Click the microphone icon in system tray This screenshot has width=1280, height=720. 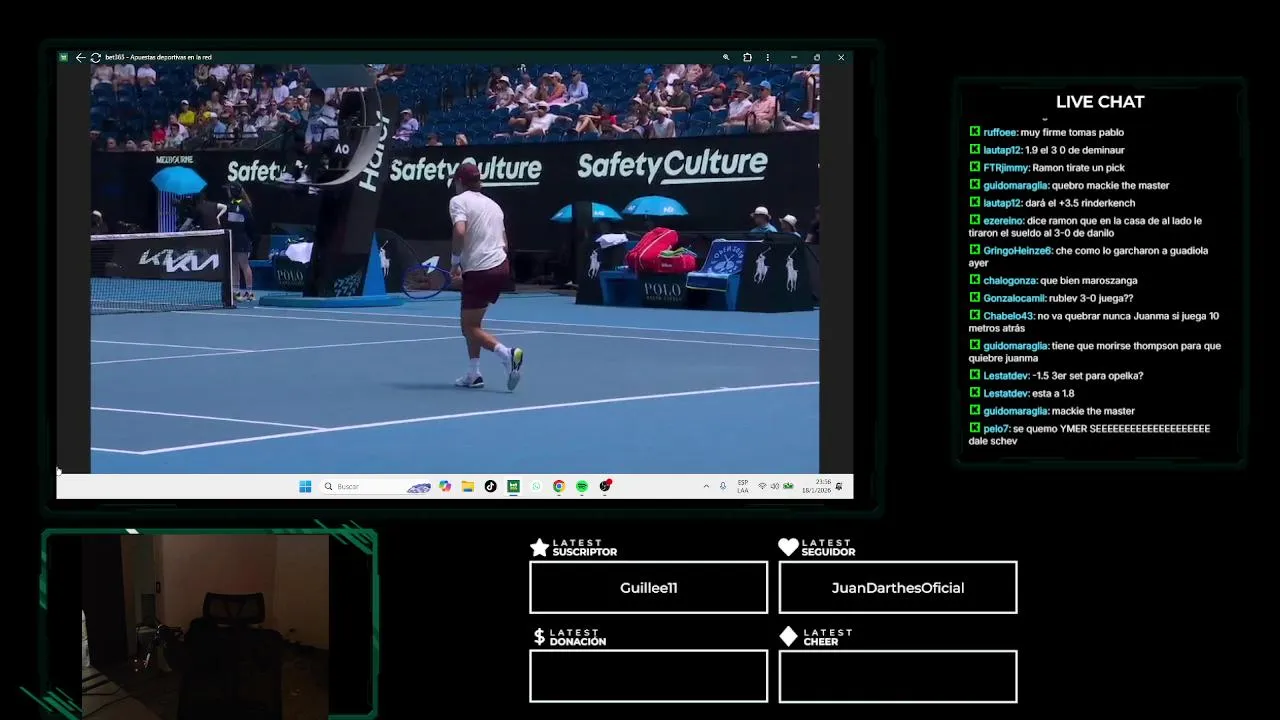tap(723, 487)
